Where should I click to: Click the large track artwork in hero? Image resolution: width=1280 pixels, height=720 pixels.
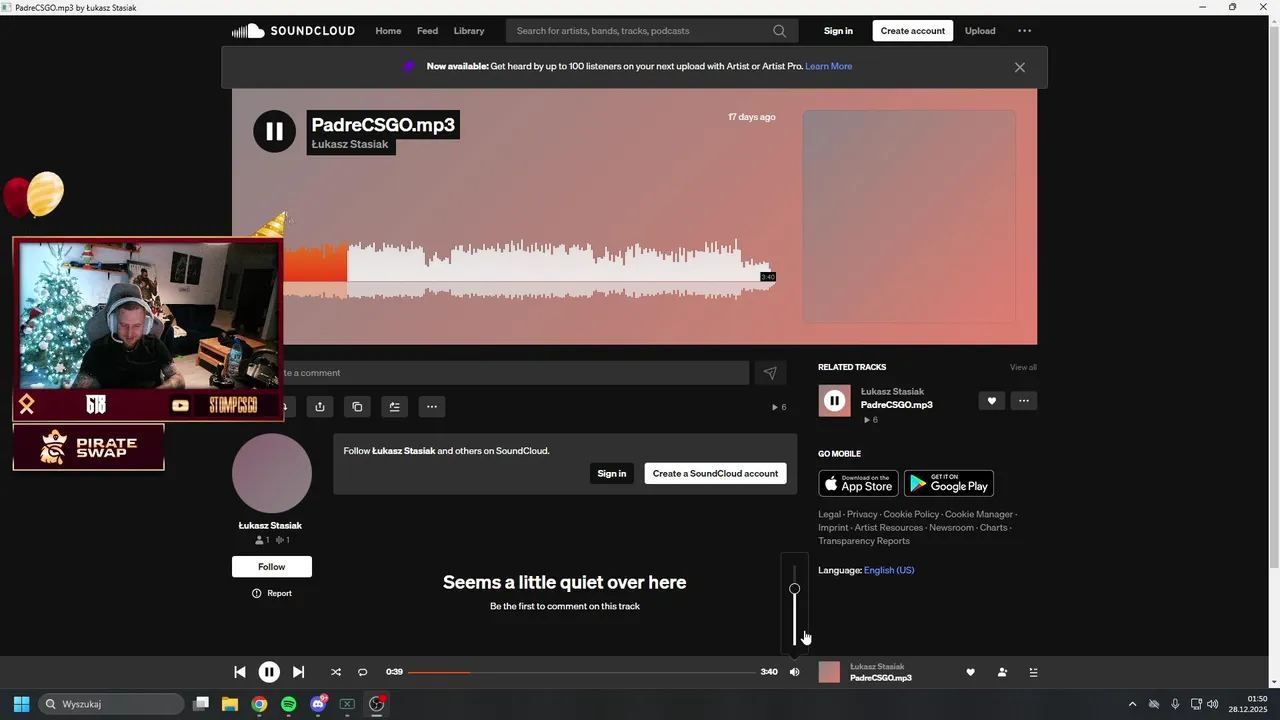[909, 217]
